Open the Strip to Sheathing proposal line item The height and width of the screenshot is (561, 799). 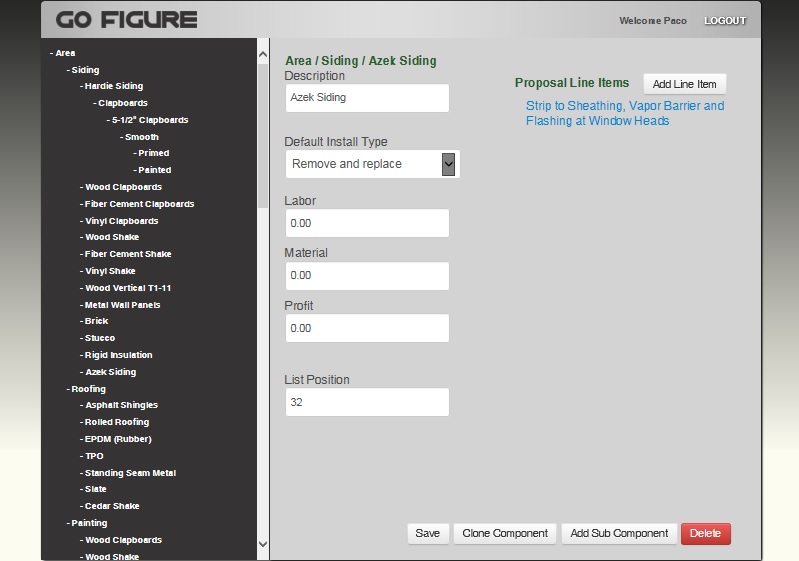[624, 113]
